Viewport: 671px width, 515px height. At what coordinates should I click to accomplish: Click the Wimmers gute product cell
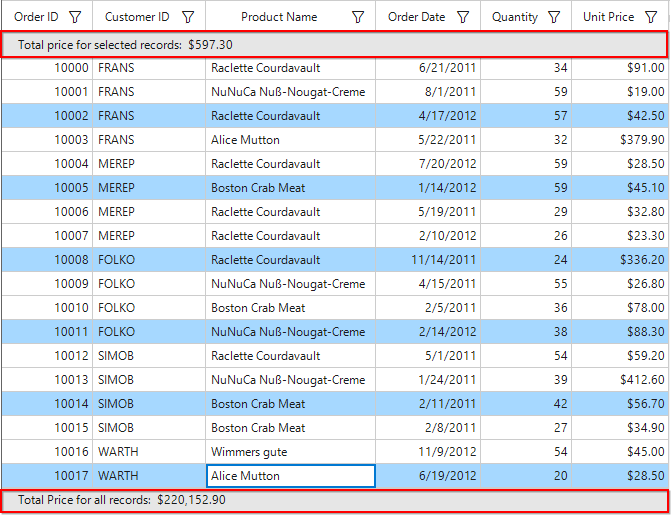click(291, 452)
